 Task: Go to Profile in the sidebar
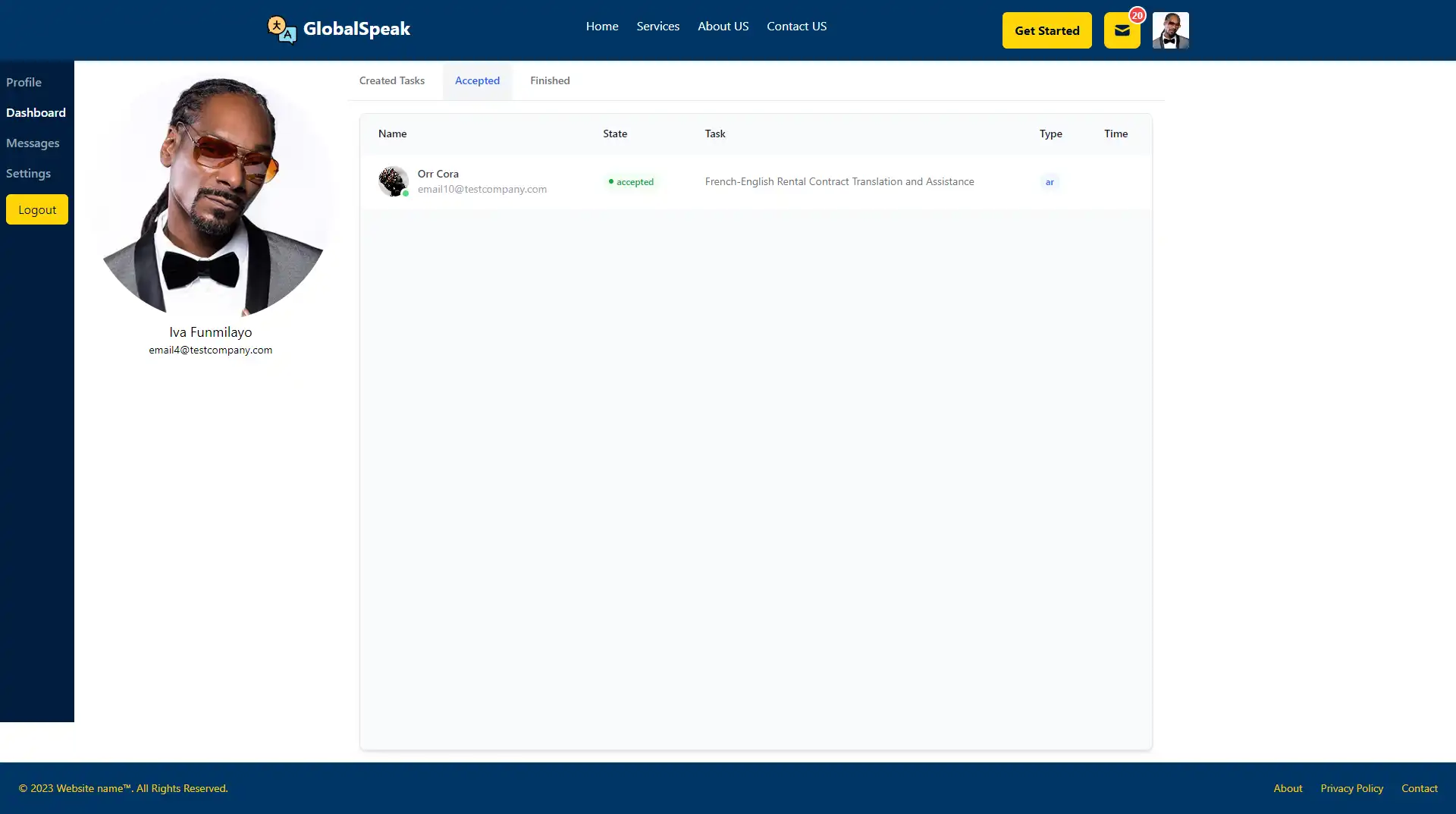click(x=24, y=82)
